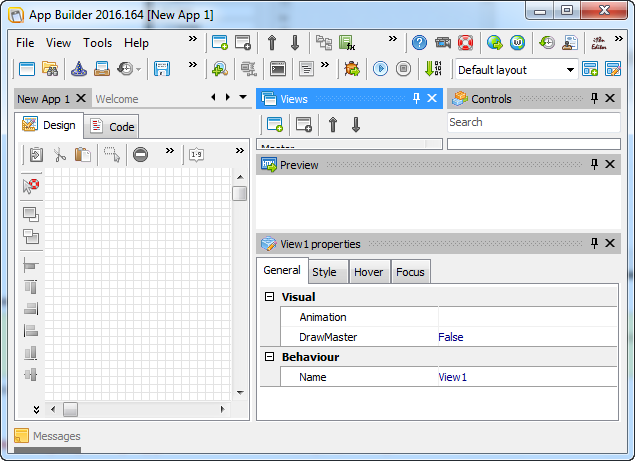This screenshot has width=635, height=461.
Task: Switch to the Code tab
Action: pos(112,126)
